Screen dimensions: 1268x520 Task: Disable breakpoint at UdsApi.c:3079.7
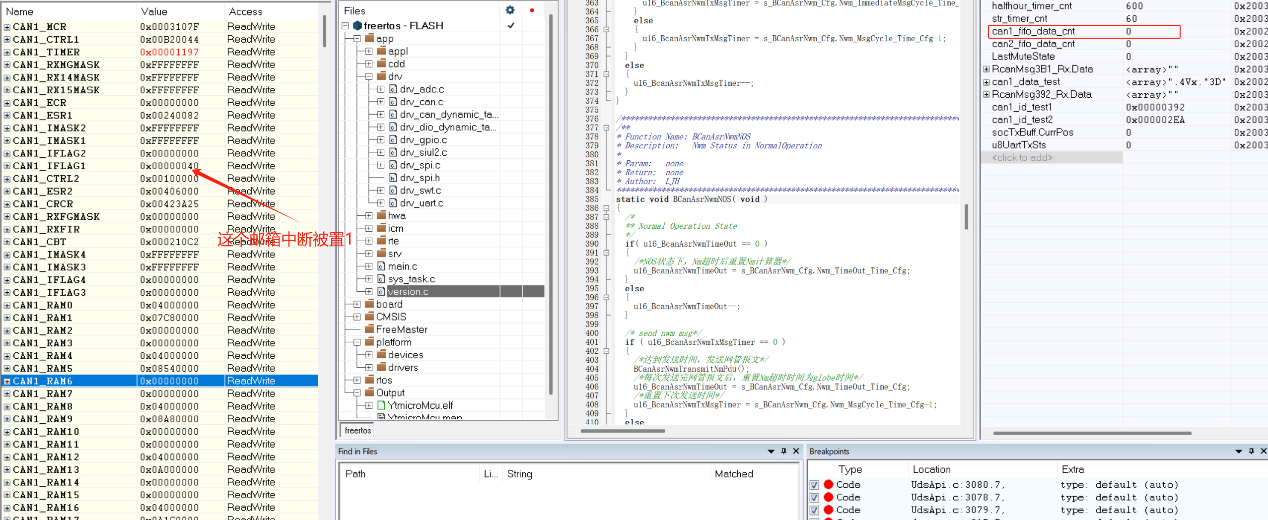click(814, 510)
